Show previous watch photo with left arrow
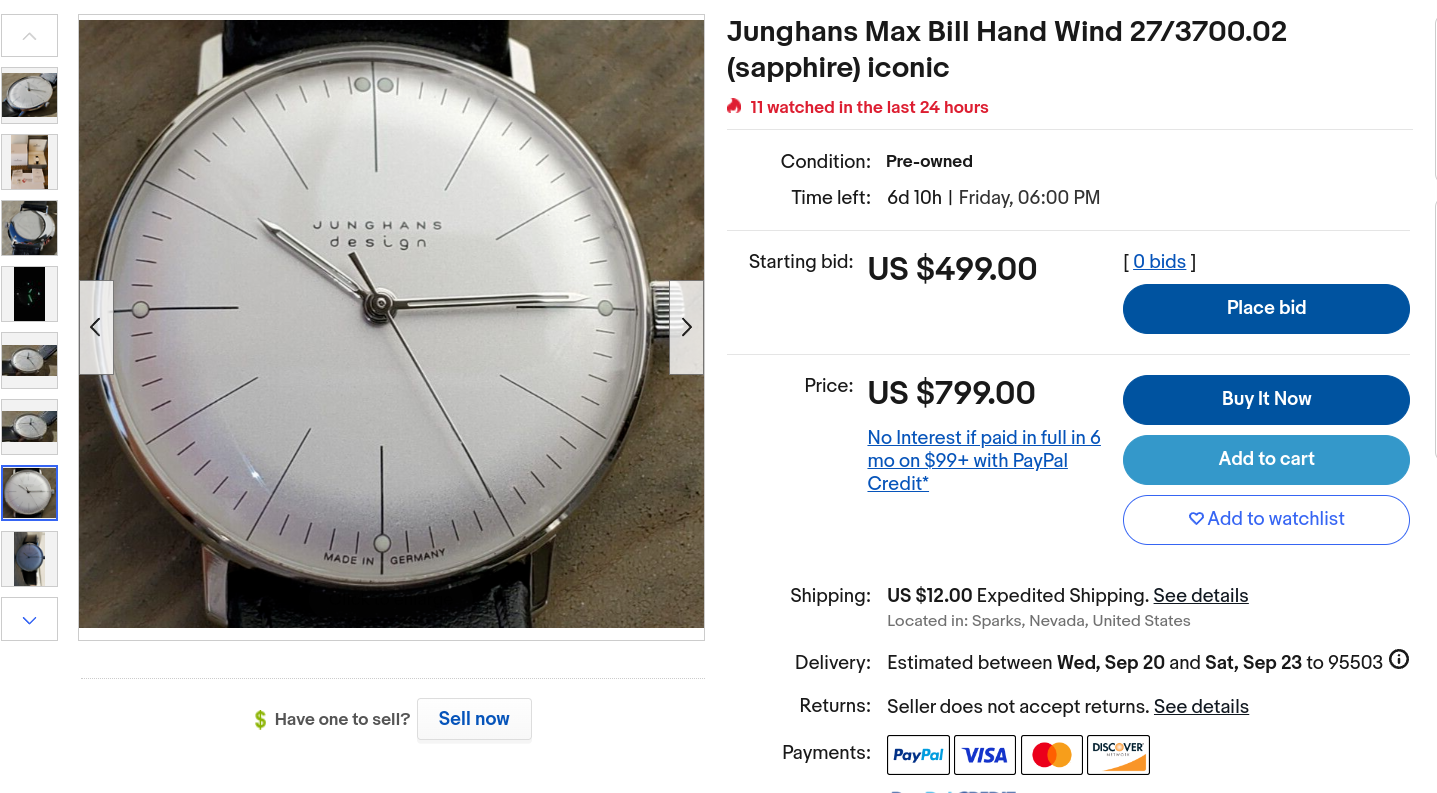1437x793 pixels. pyautogui.click(x=96, y=328)
